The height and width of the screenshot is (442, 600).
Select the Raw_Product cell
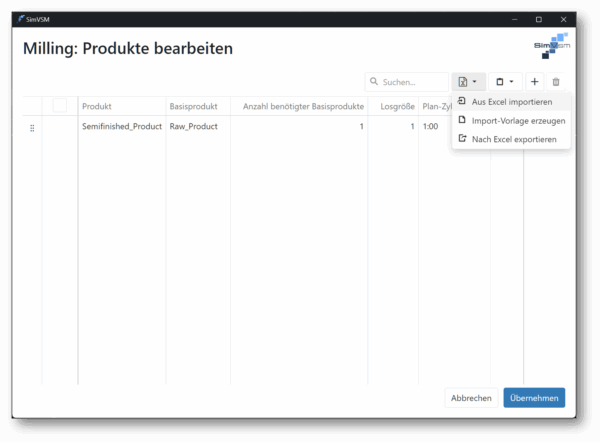click(x=193, y=127)
